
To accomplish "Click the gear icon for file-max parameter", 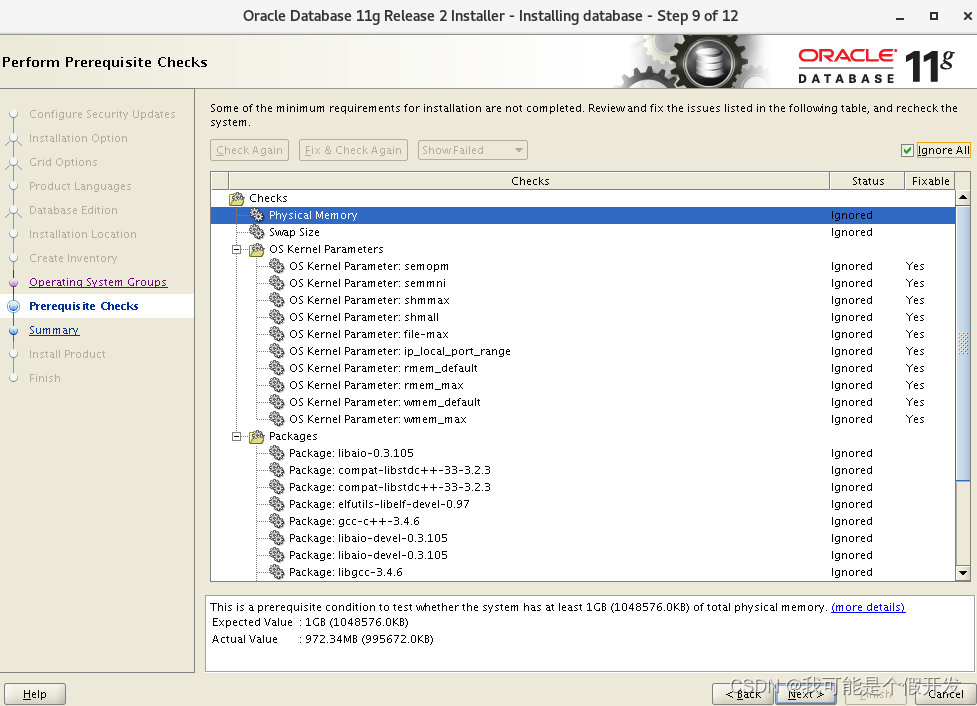I will [277, 334].
